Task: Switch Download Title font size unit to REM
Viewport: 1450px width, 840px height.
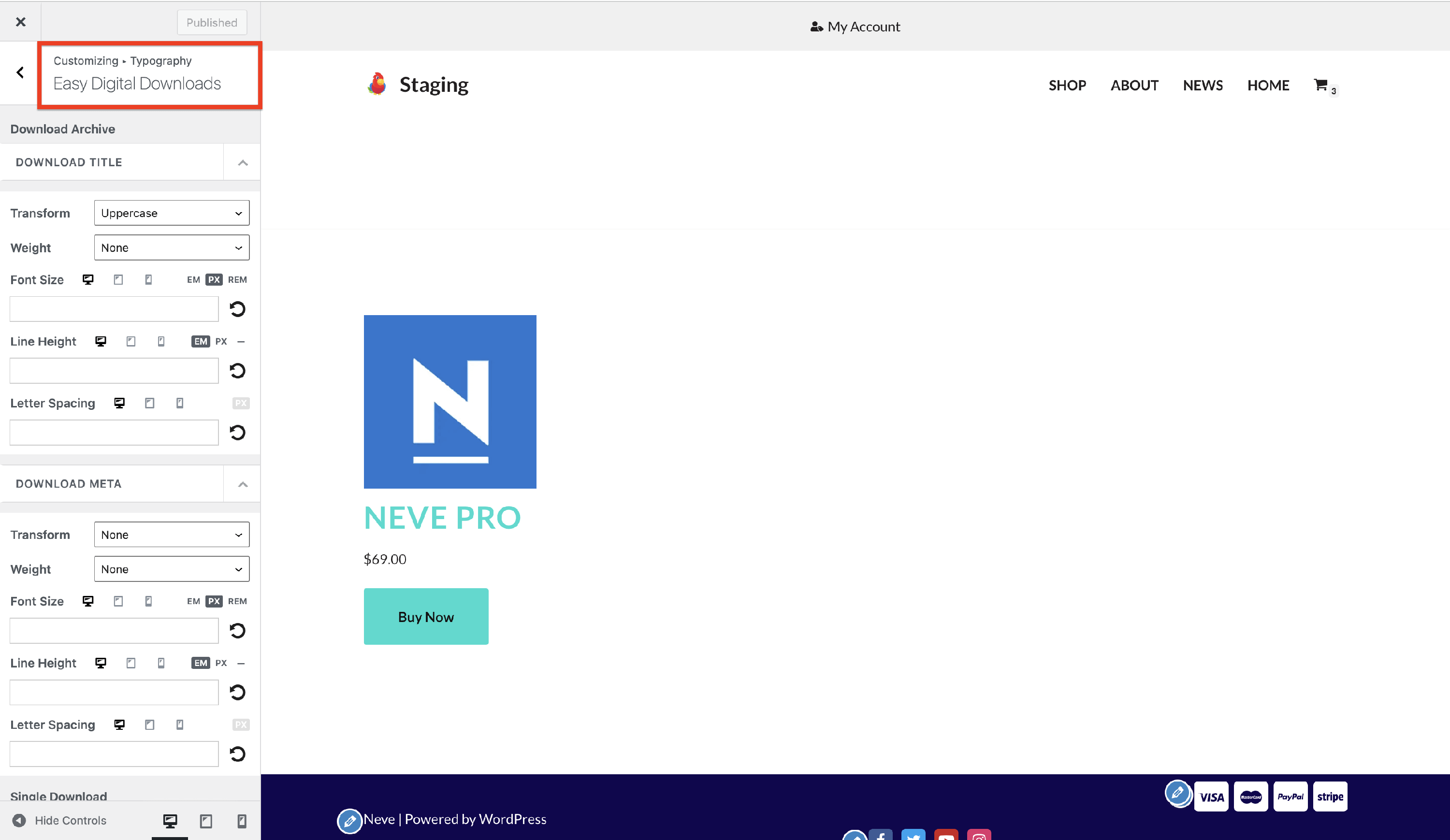Action: (237, 280)
